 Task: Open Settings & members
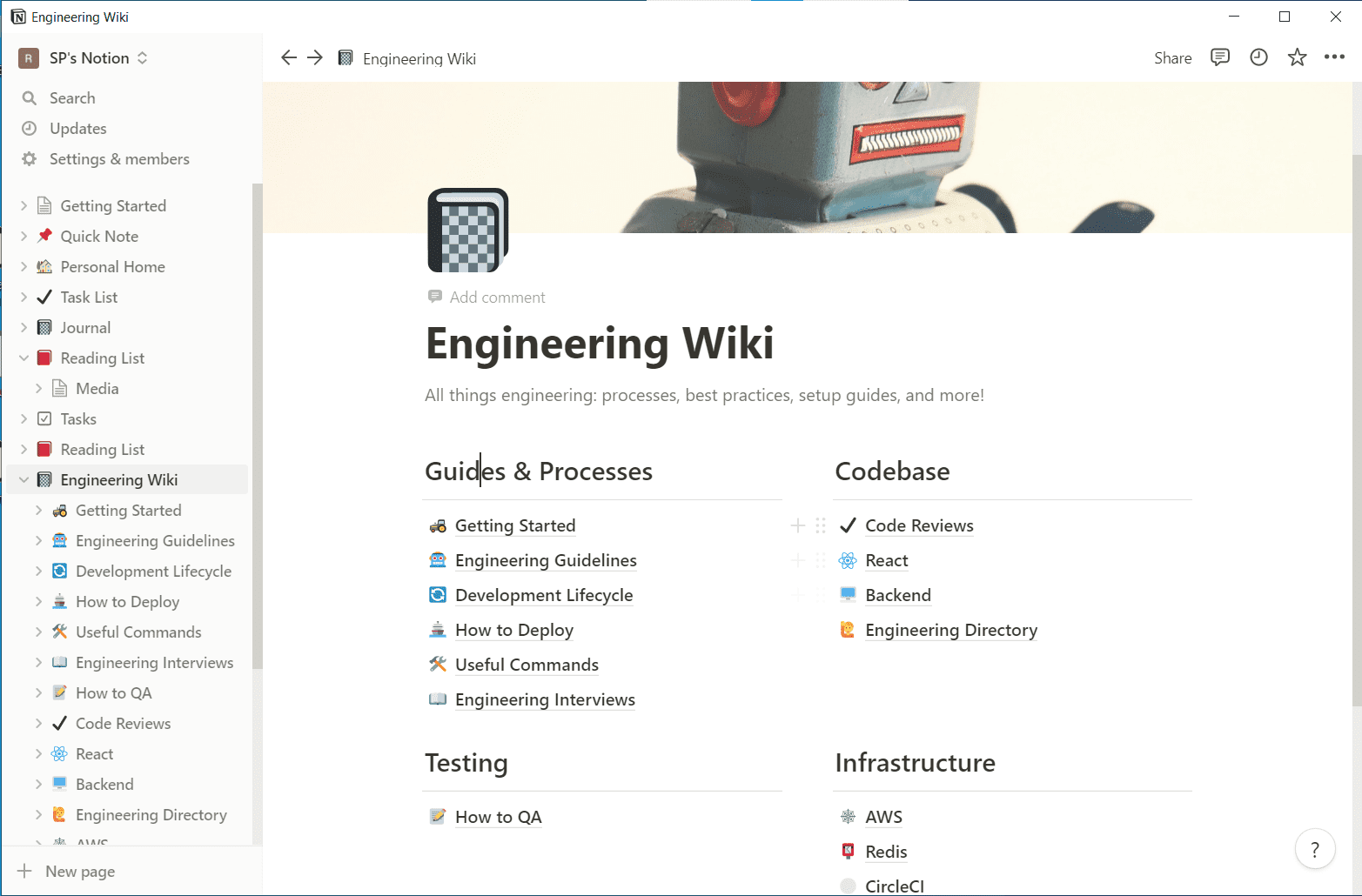click(119, 159)
